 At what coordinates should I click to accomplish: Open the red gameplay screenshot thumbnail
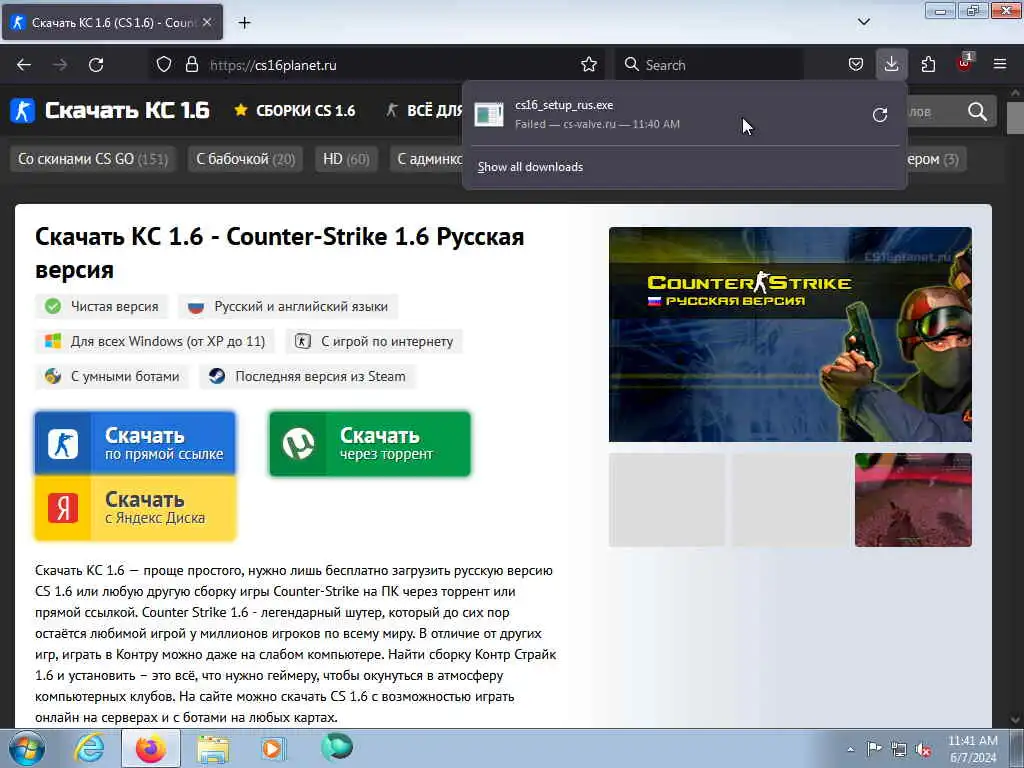click(x=913, y=500)
